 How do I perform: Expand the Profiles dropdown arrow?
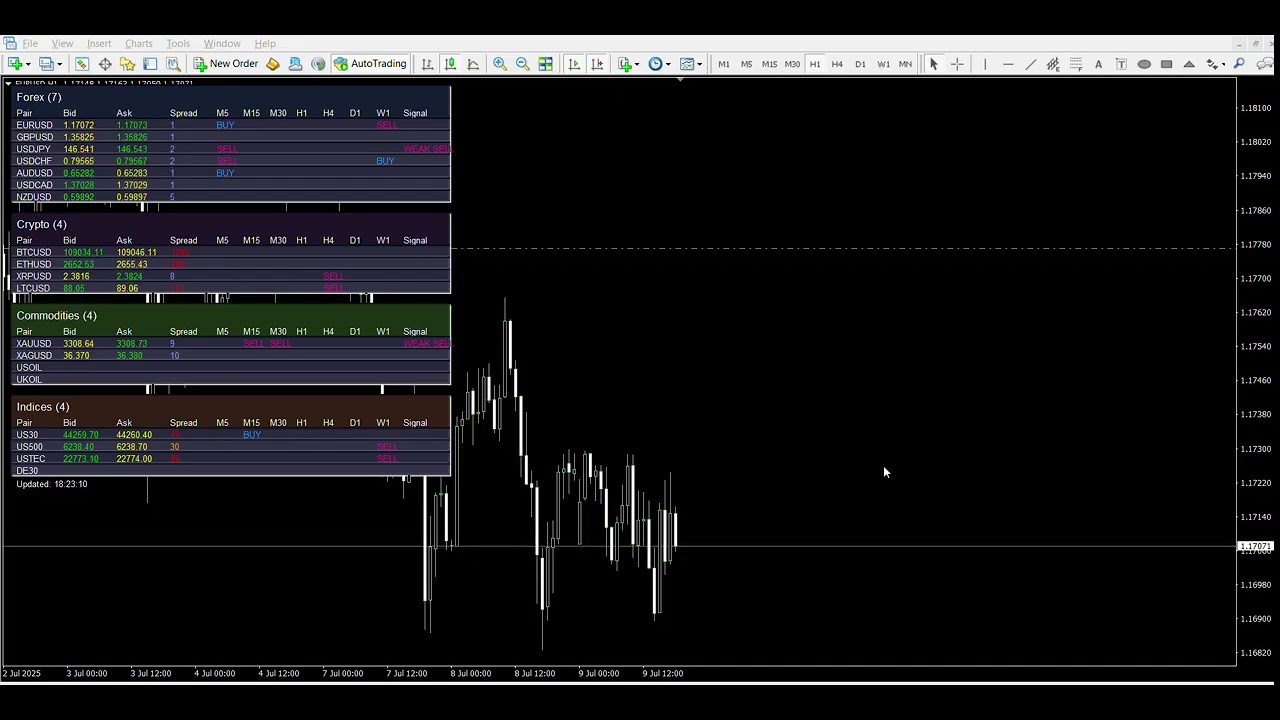pyautogui.click(x=59, y=64)
